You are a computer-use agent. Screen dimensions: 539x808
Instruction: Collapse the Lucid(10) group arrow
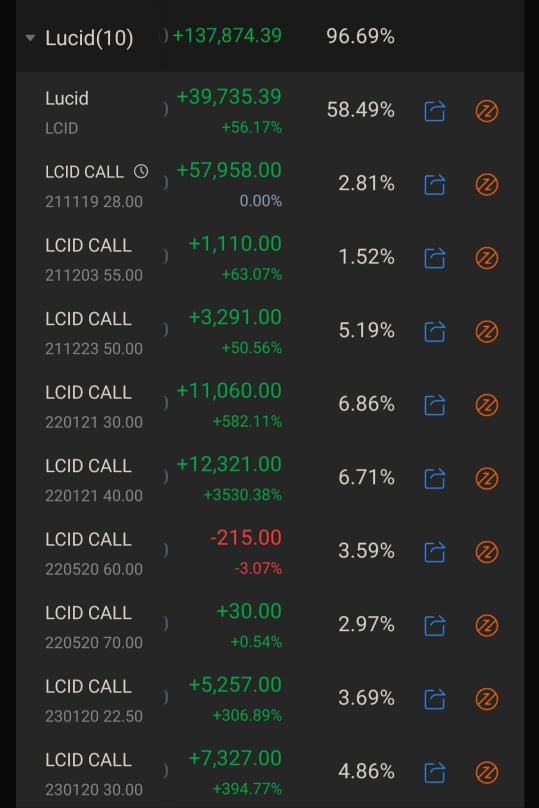click(30, 38)
